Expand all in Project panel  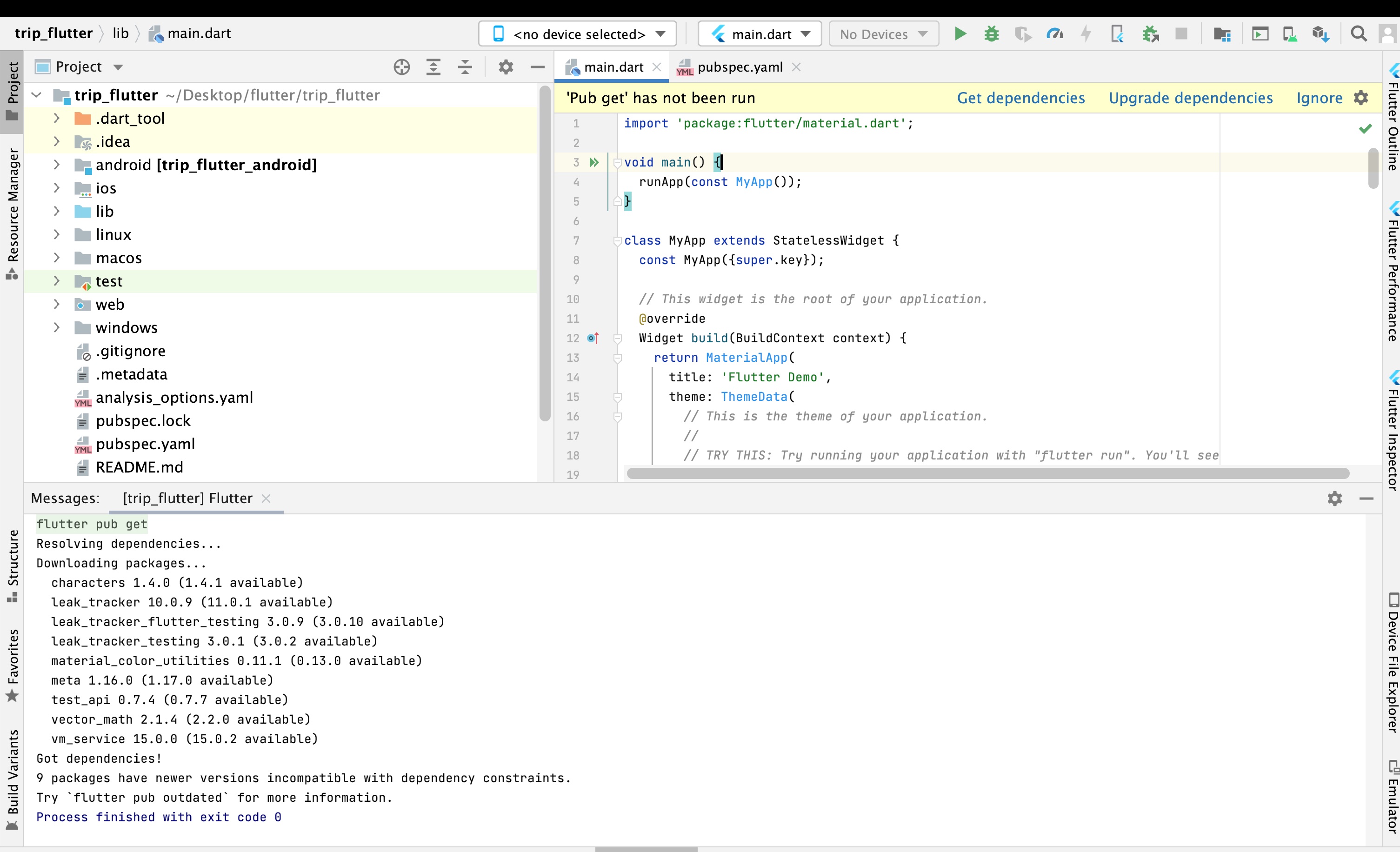[433, 67]
